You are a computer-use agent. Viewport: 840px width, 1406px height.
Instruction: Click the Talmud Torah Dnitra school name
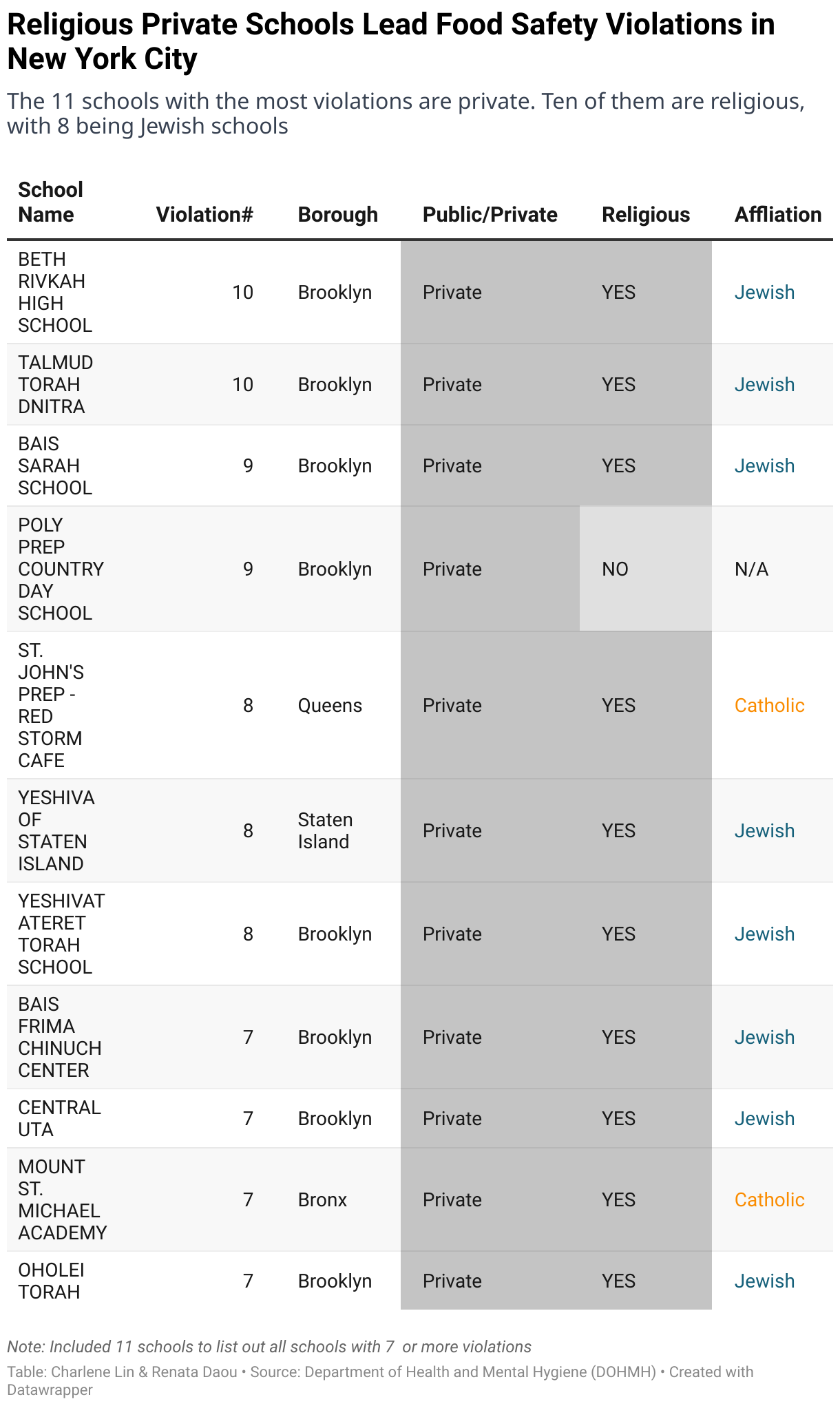(55, 385)
